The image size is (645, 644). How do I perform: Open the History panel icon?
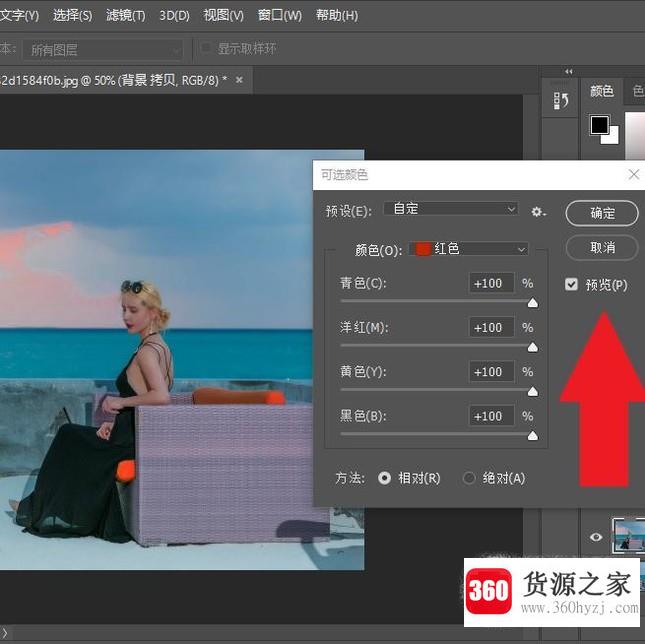tap(560, 101)
